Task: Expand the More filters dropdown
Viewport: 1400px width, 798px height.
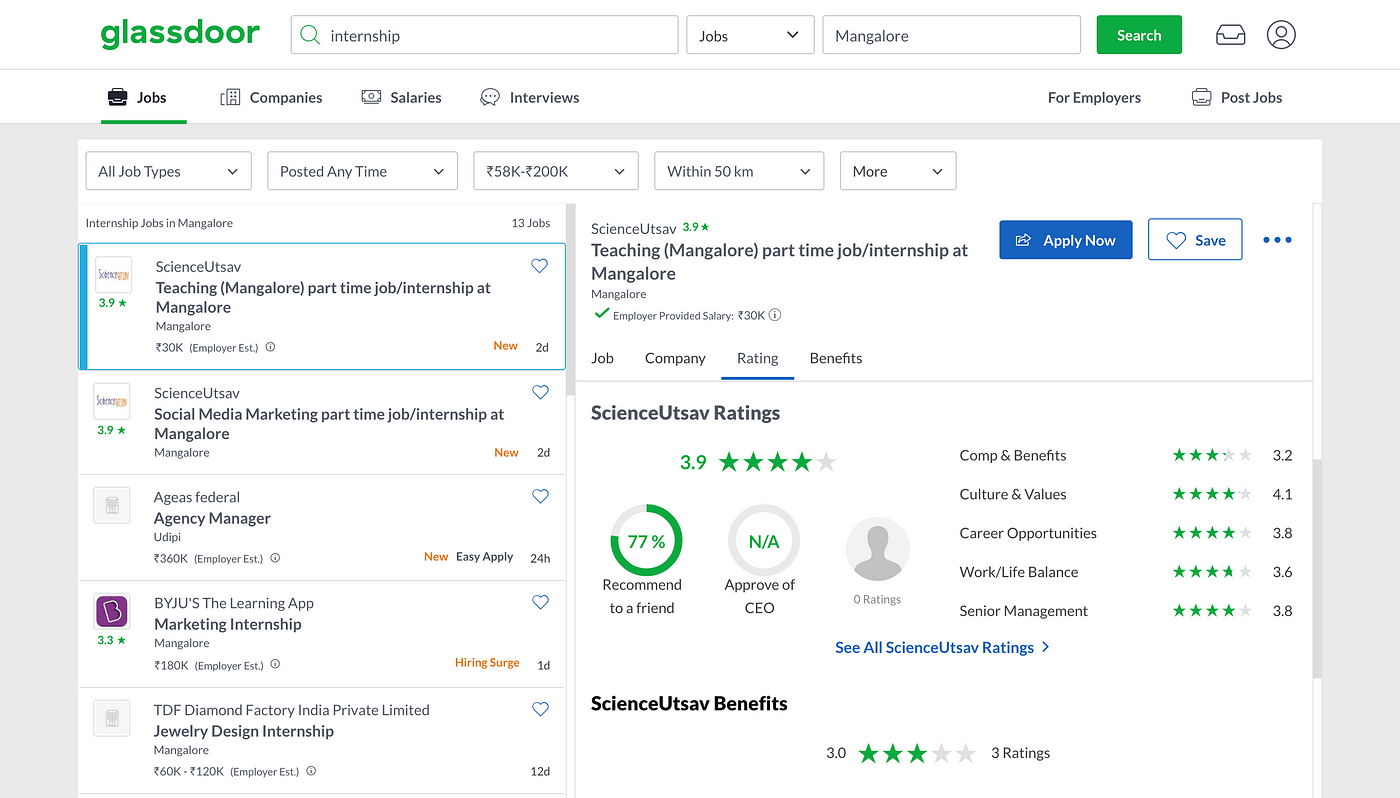Action: (898, 171)
